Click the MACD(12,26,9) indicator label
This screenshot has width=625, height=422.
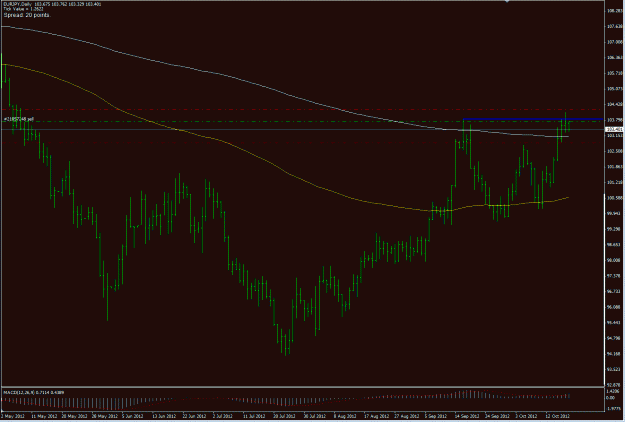click(x=33, y=393)
